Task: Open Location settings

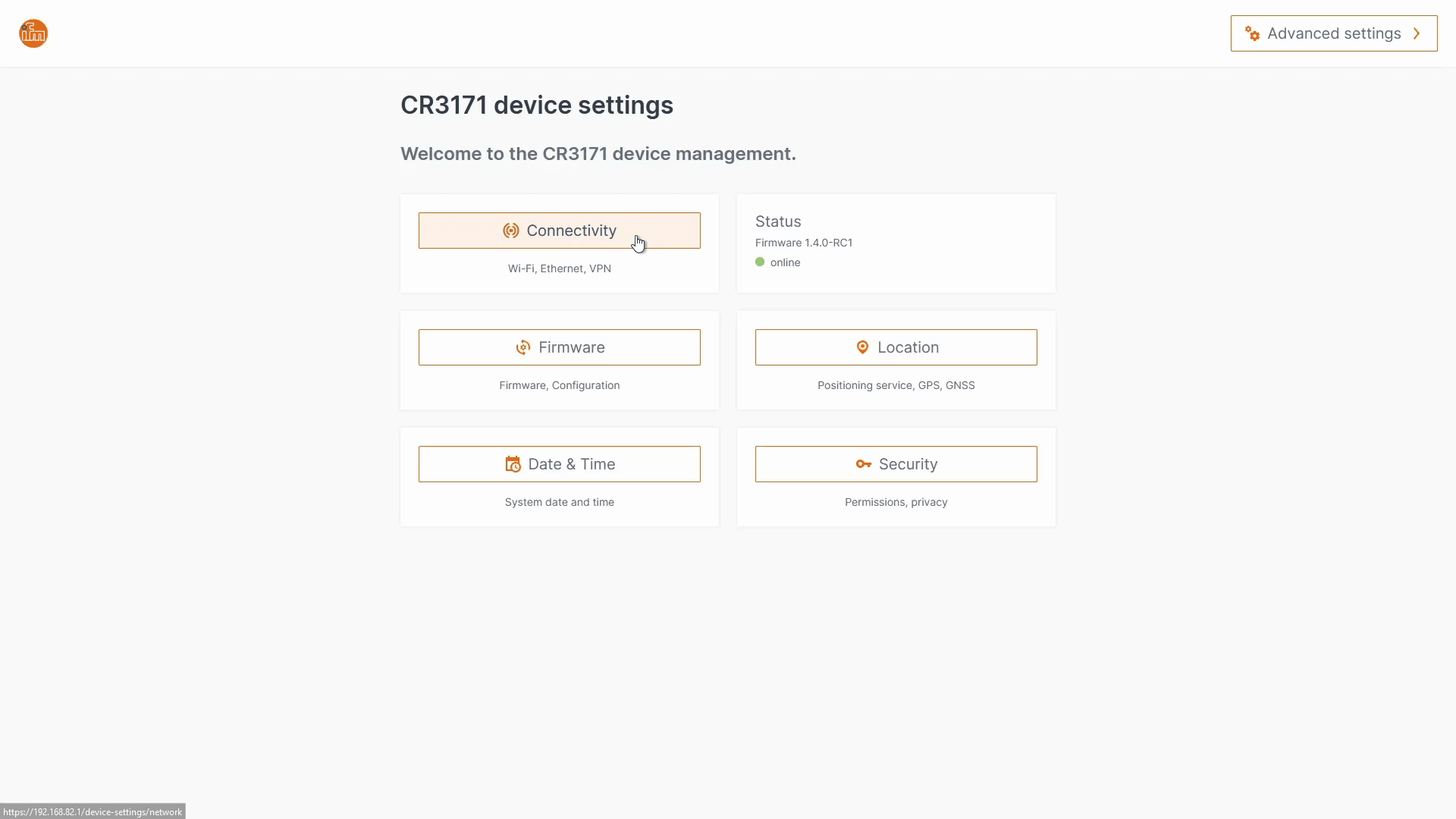Action: click(x=908, y=347)
